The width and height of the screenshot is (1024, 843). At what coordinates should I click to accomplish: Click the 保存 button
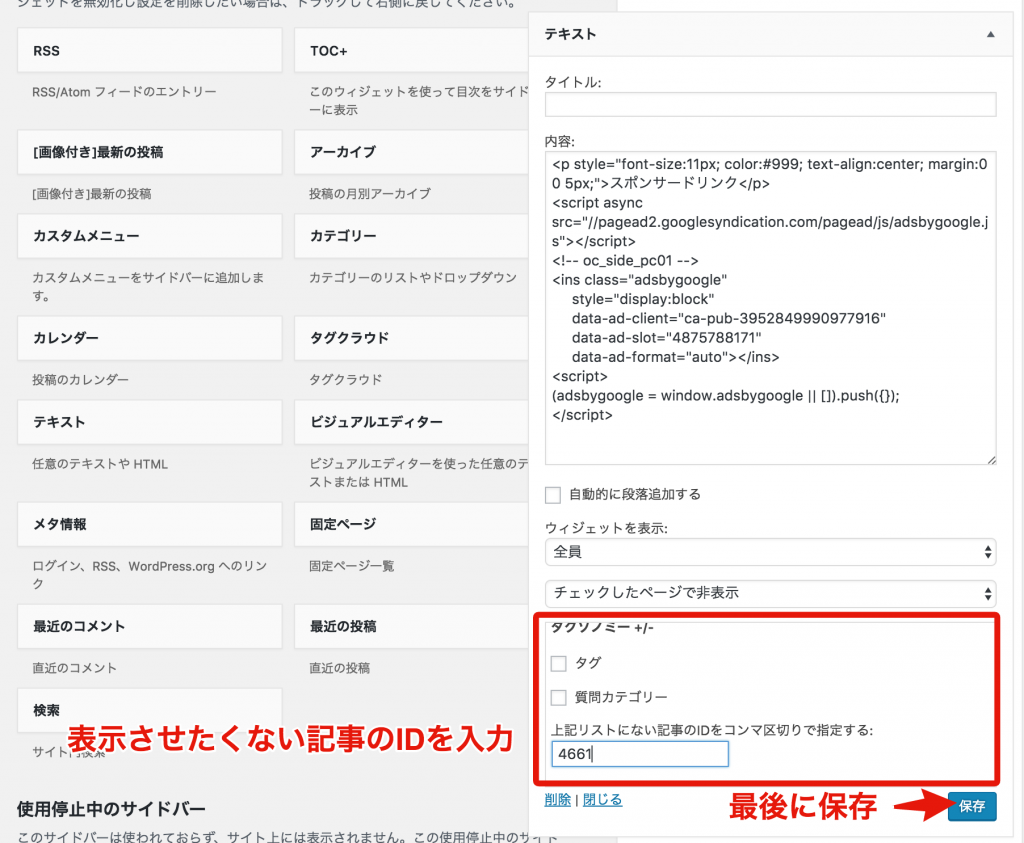pos(972,806)
